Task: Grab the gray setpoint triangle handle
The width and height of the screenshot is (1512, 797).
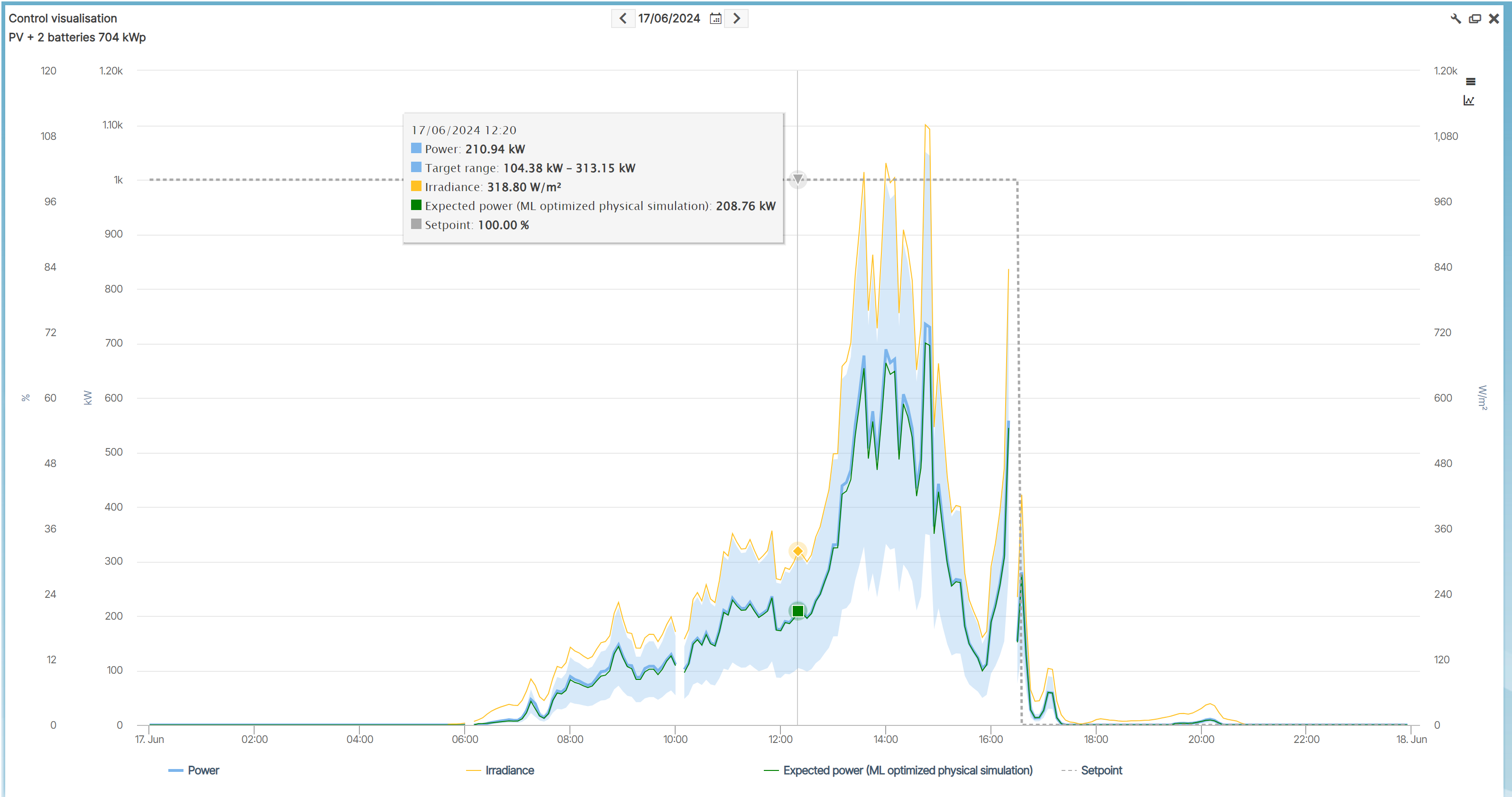Action: click(798, 180)
